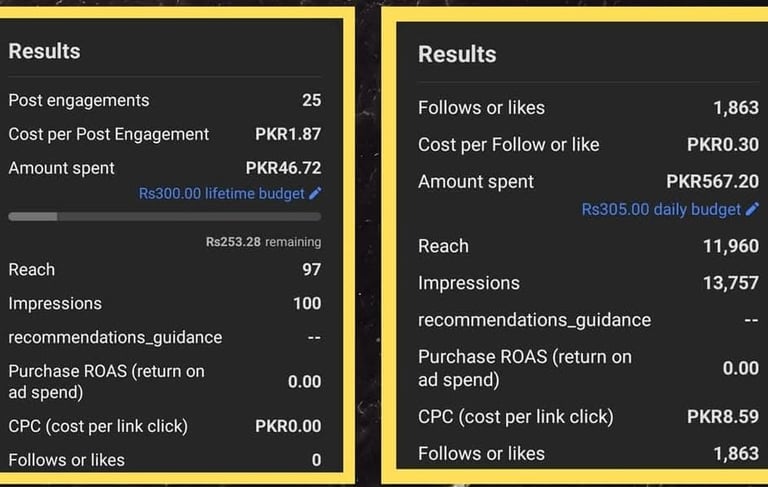
Task: Select Cost per Follow or like row
Action: pyautogui.click(x=588, y=145)
